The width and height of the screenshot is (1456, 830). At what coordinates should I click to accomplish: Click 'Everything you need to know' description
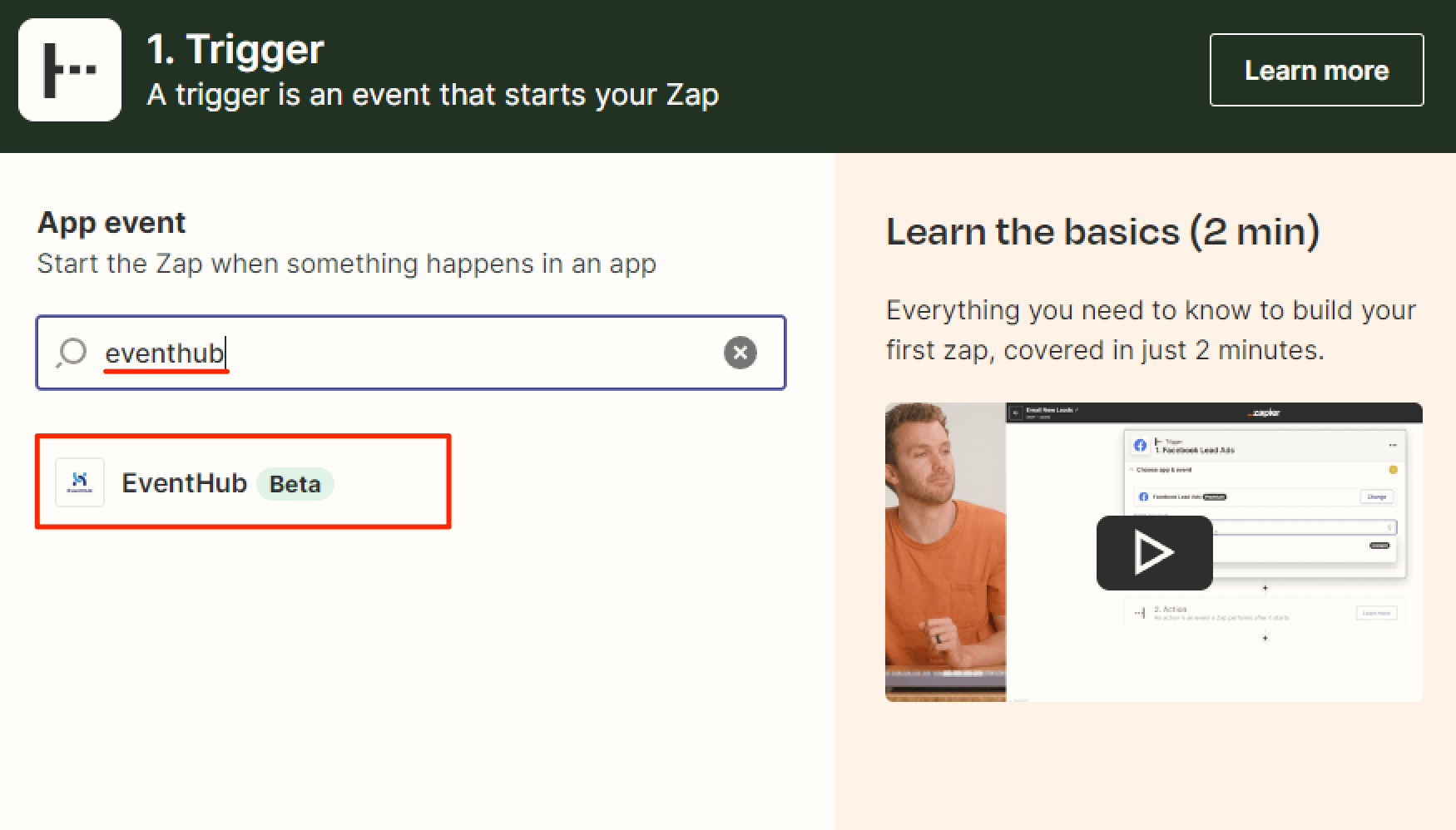(x=1151, y=330)
